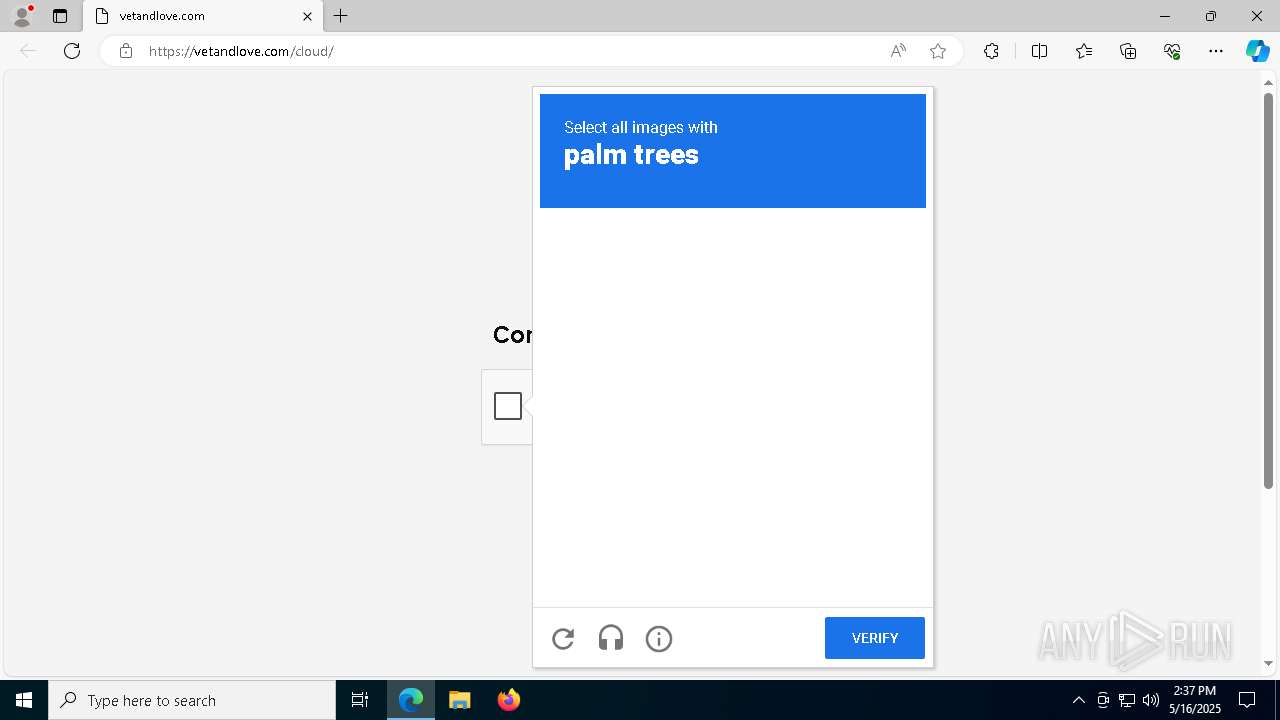Open Collections panel
The image size is (1280, 720).
tap(1128, 51)
